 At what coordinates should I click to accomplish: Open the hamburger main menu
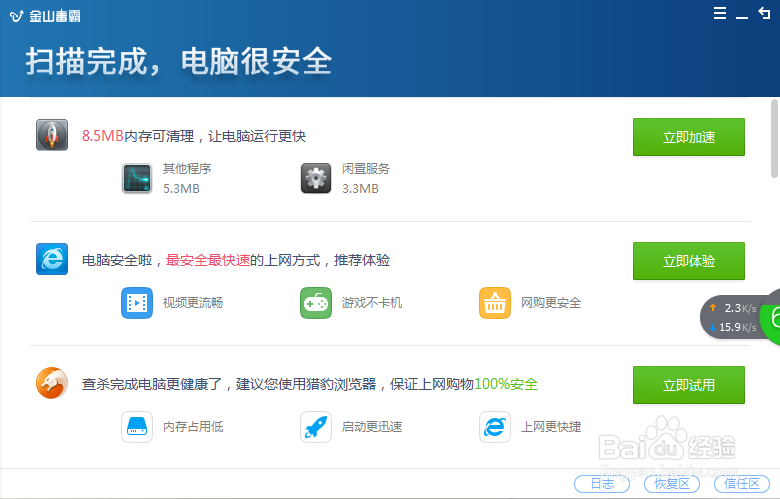(719, 13)
